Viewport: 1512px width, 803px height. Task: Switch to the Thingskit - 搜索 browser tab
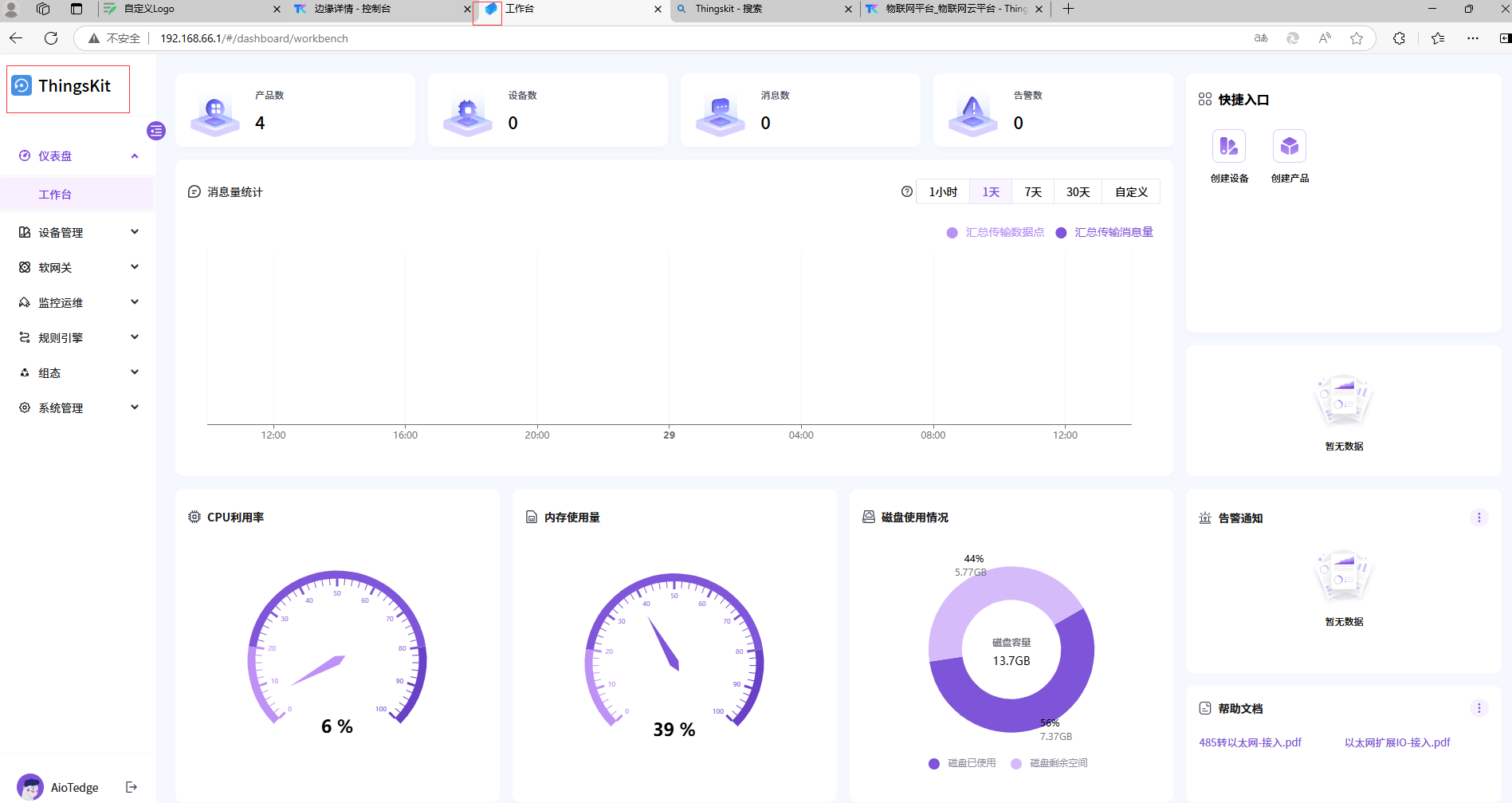(763, 9)
